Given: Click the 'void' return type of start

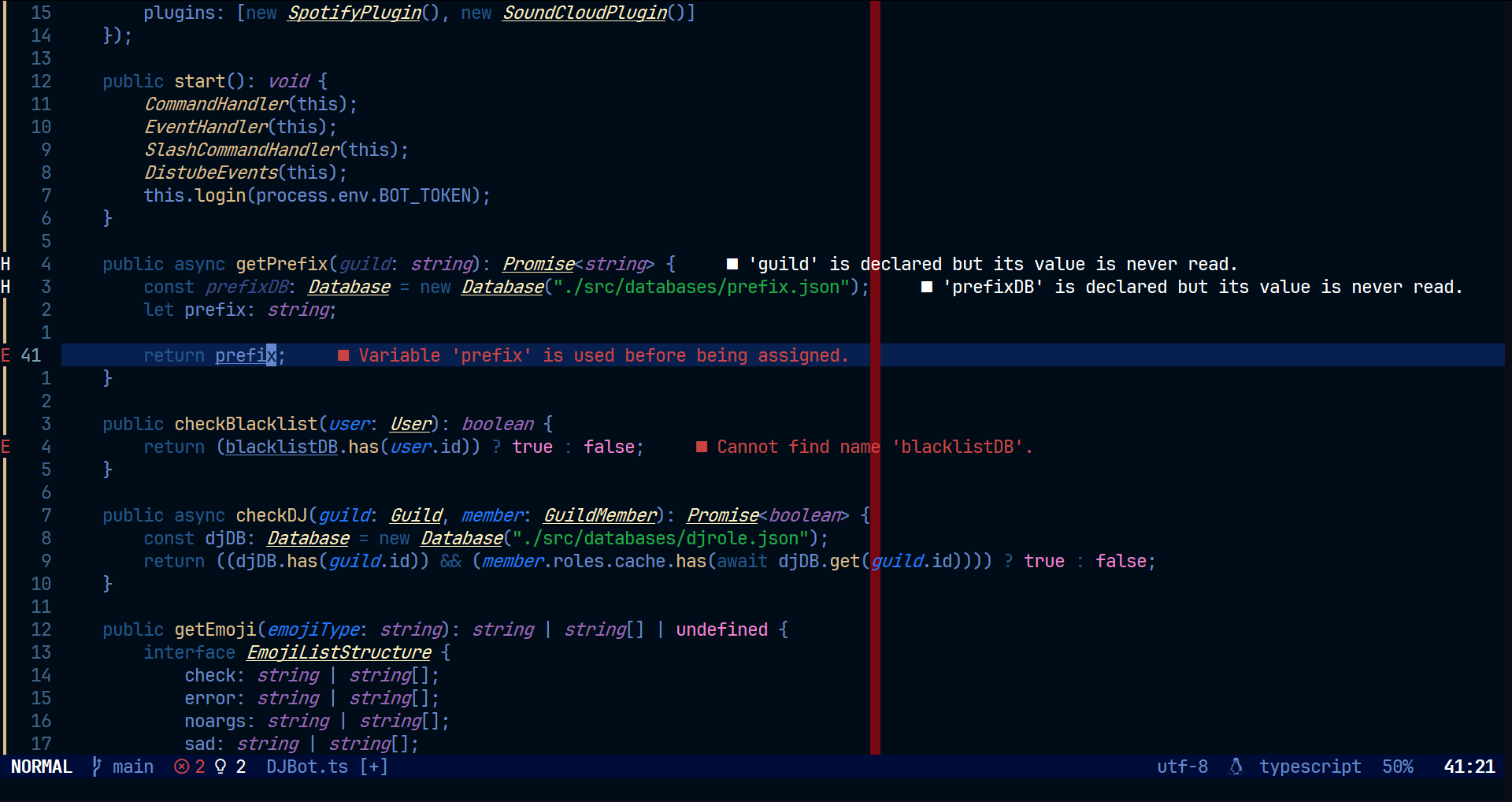Looking at the screenshot, I should click(288, 81).
